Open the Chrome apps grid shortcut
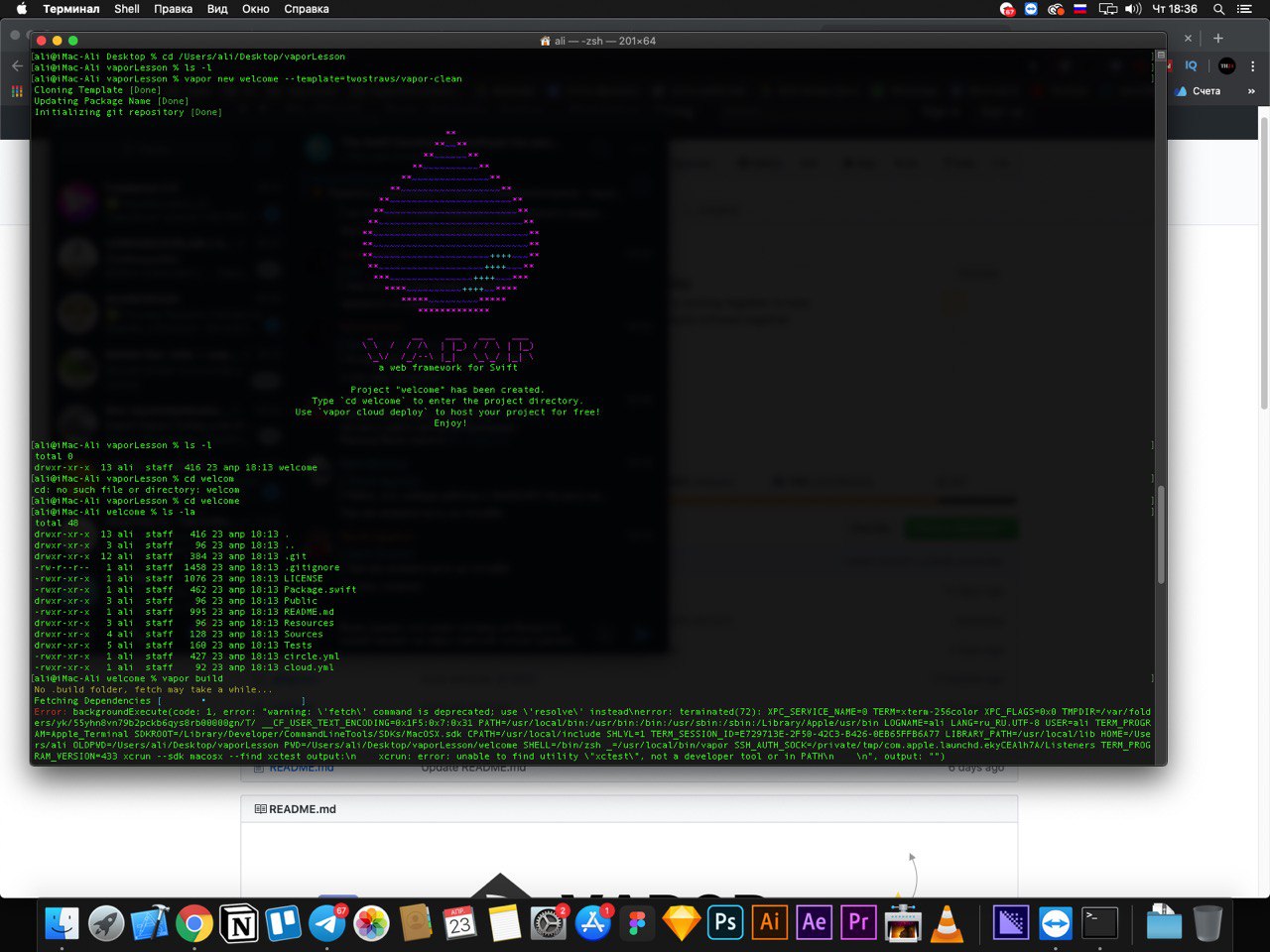Screen dimensions: 1270x952 17,90
